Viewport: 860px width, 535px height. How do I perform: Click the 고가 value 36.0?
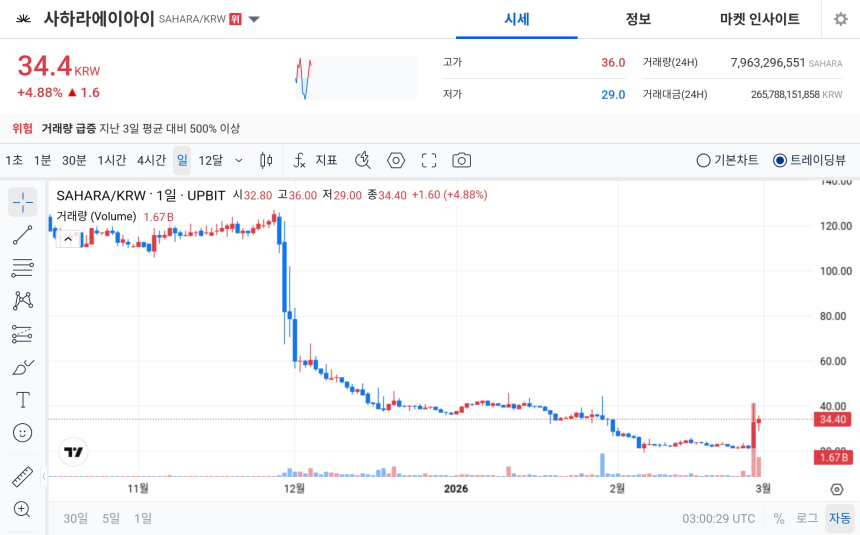click(x=613, y=63)
